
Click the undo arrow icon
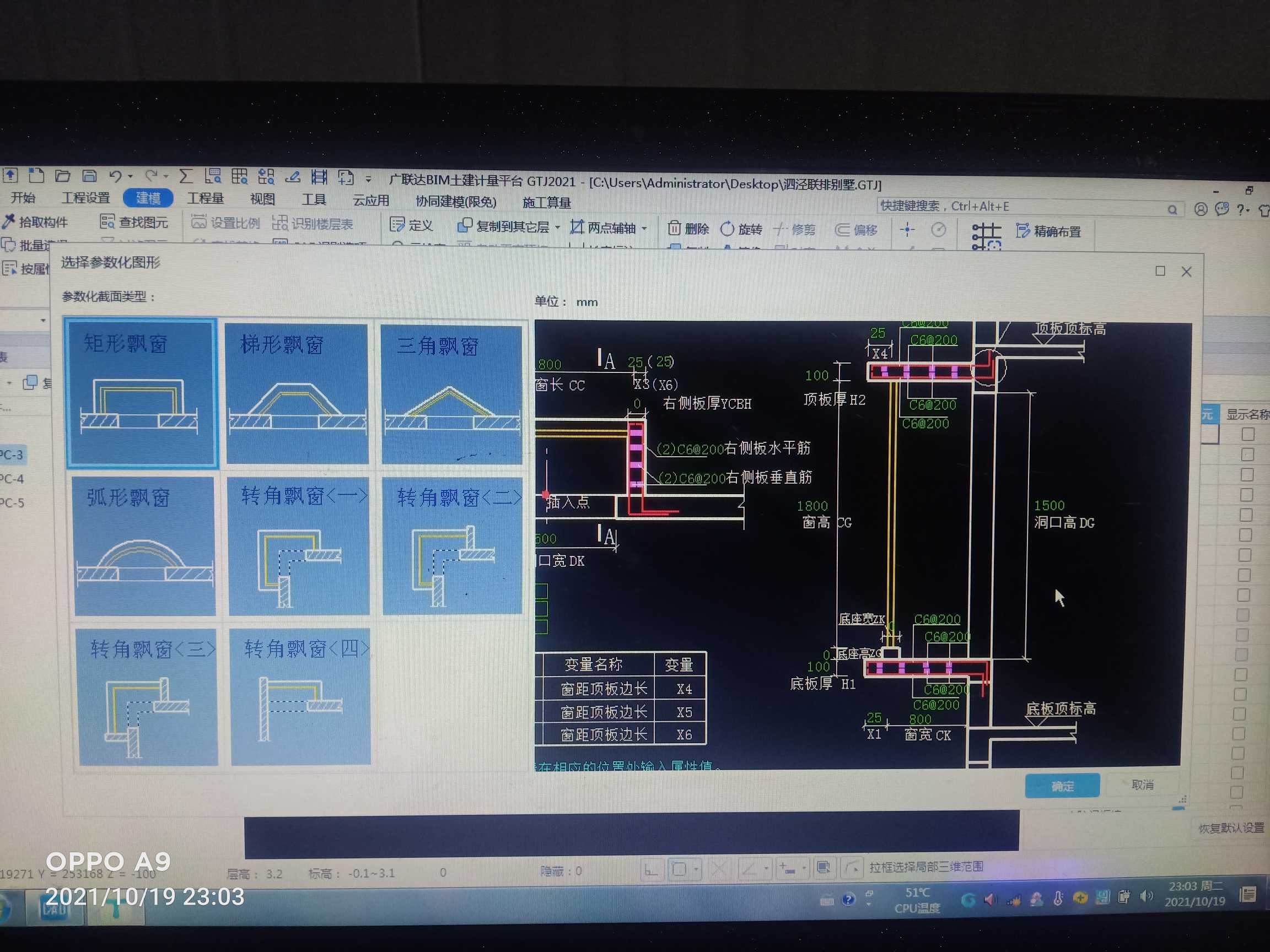click(115, 176)
